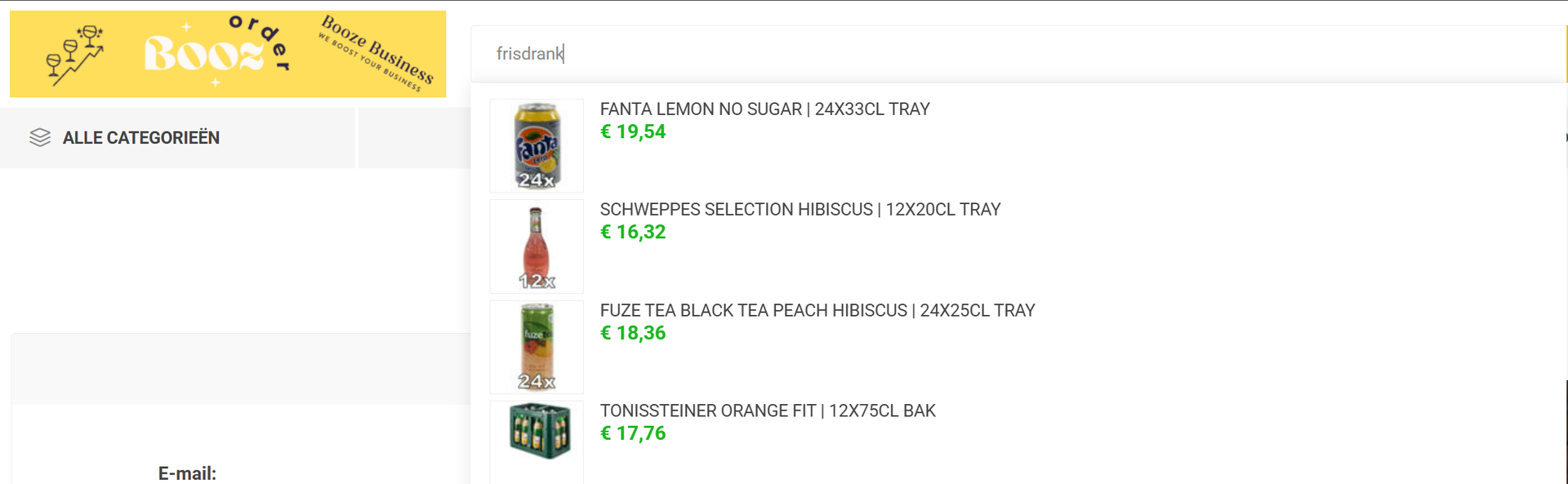The height and width of the screenshot is (484, 1568).
Task: Click the stacked layers icon beside Alle Categorieën
Action: coord(40,137)
